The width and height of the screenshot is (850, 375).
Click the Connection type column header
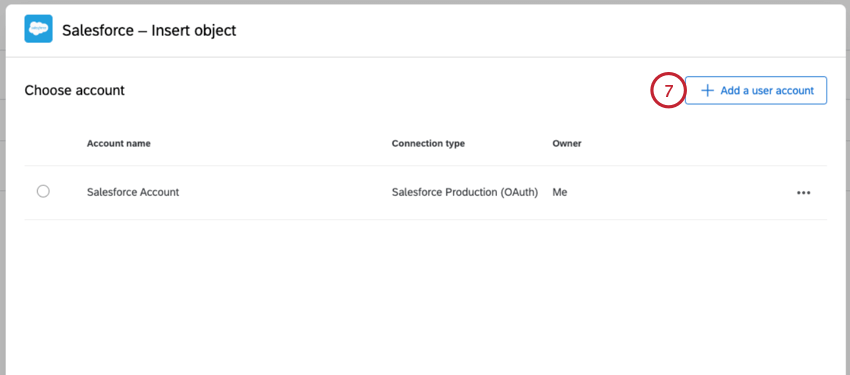click(x=428, y=144)
